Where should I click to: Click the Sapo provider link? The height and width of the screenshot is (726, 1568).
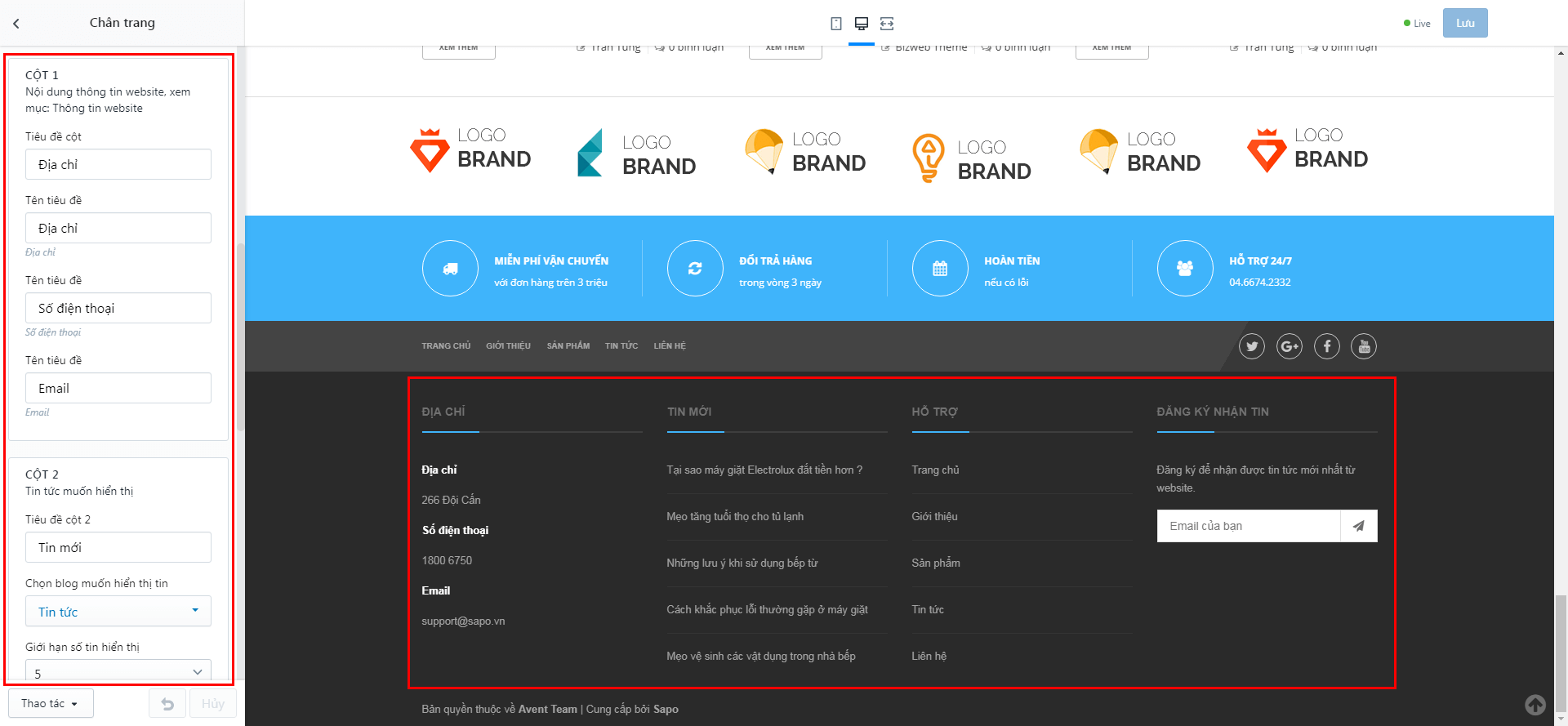pyautogui.click(x=666, y=709)
